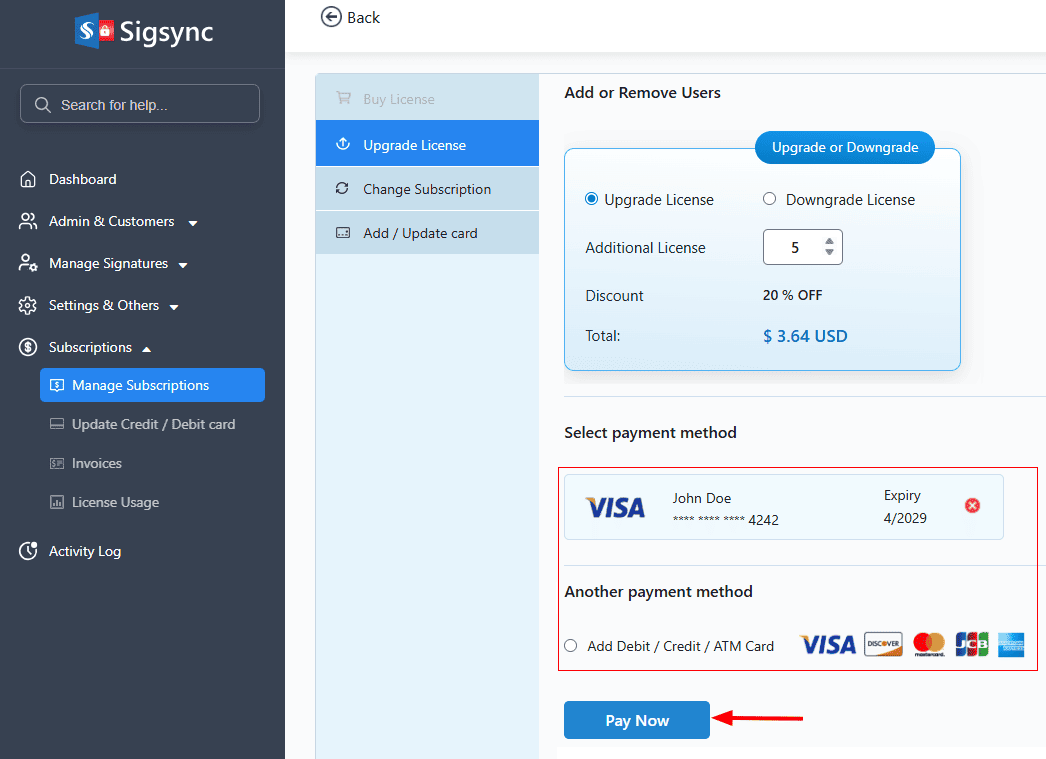This screenshot has height=759, width=1046.
Task: Click the Pay Now button
Action: (637, 720)
